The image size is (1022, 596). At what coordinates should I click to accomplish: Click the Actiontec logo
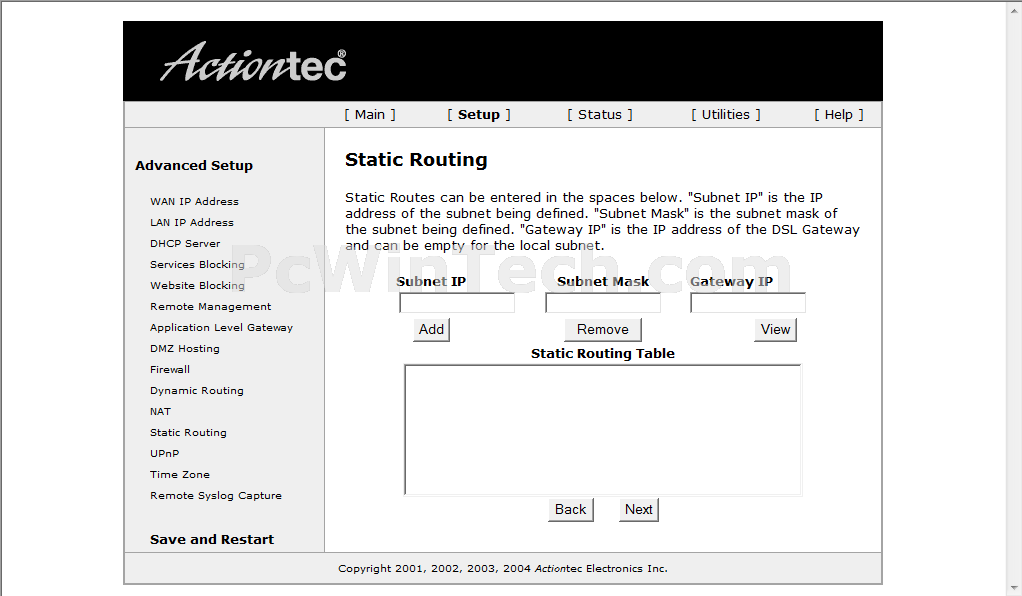tap(254, 63)
